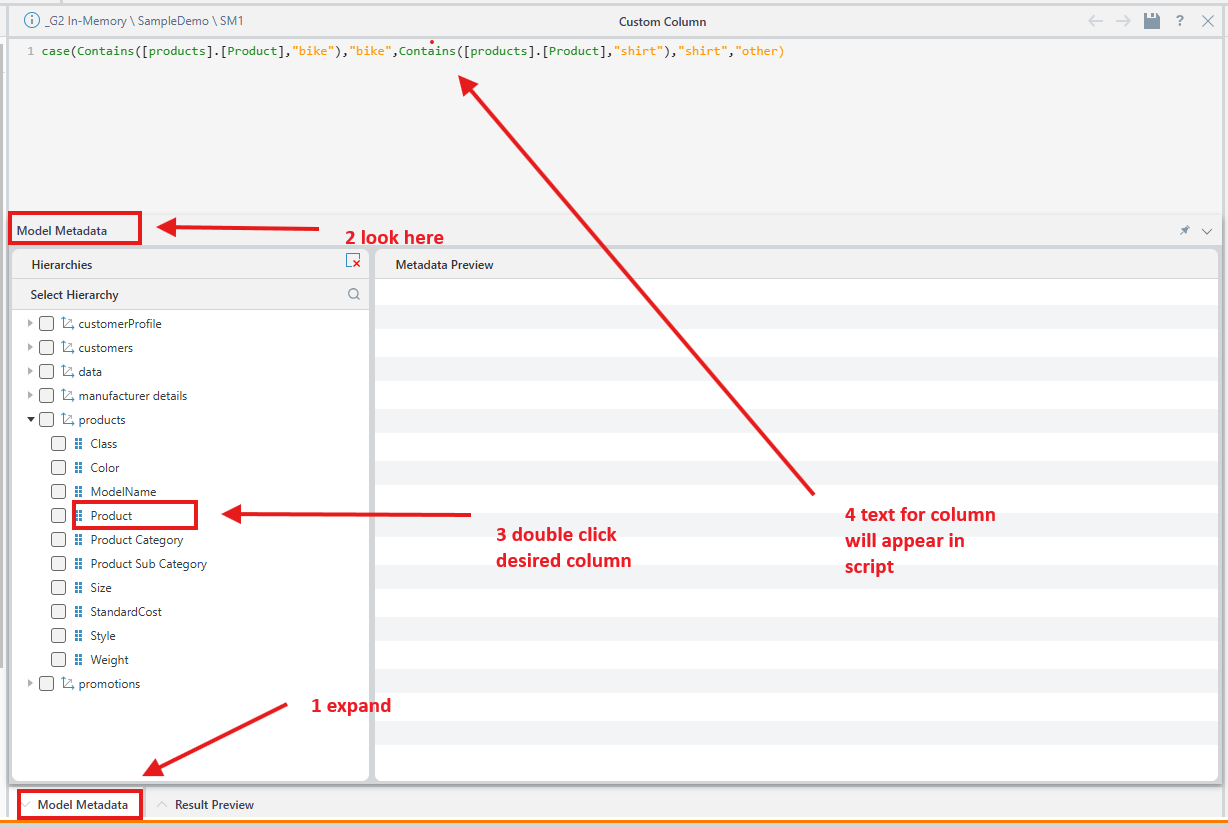Collapse the products tree node

31,420
